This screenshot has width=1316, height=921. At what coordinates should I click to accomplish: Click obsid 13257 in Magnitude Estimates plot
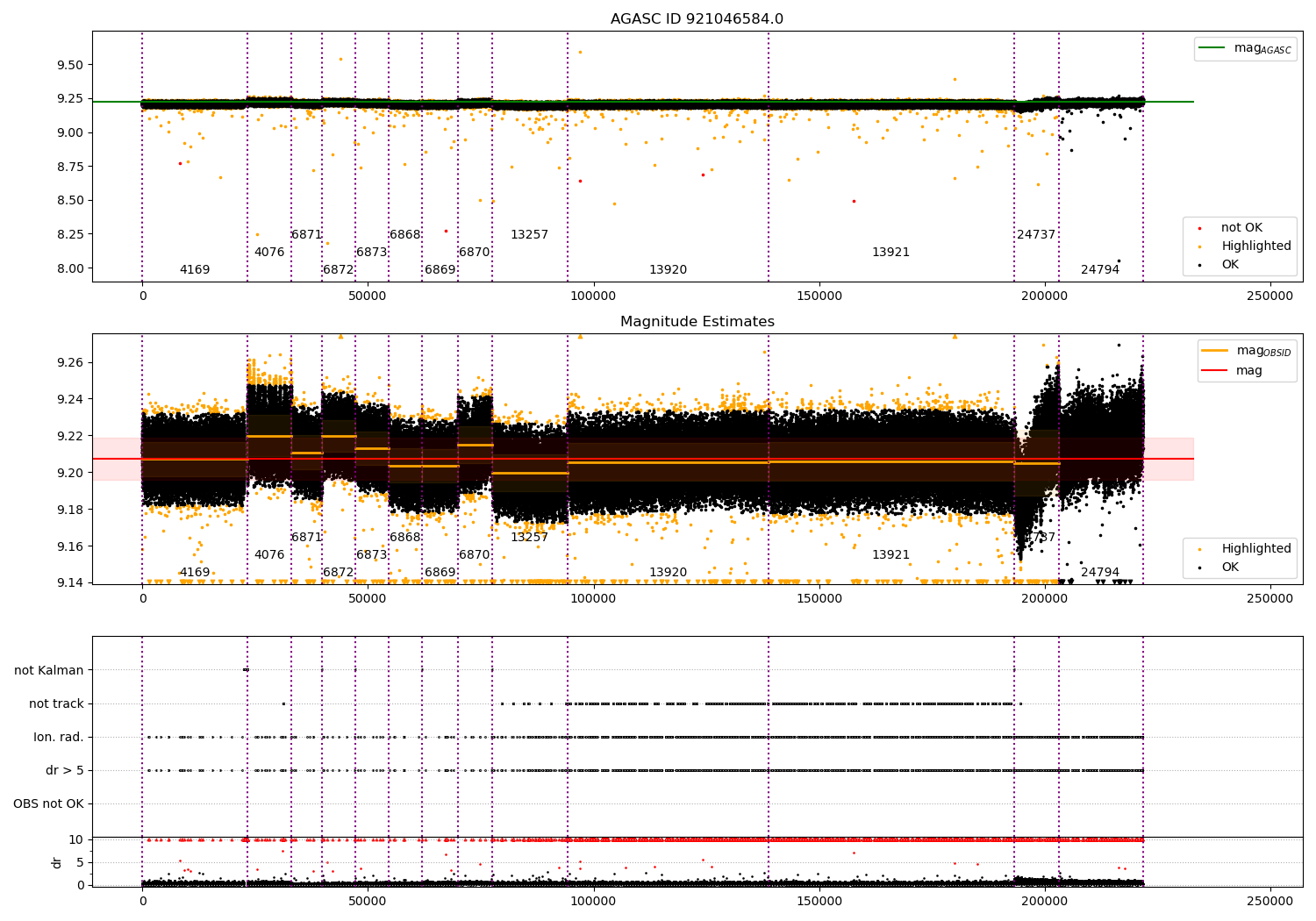click(530, 538)
